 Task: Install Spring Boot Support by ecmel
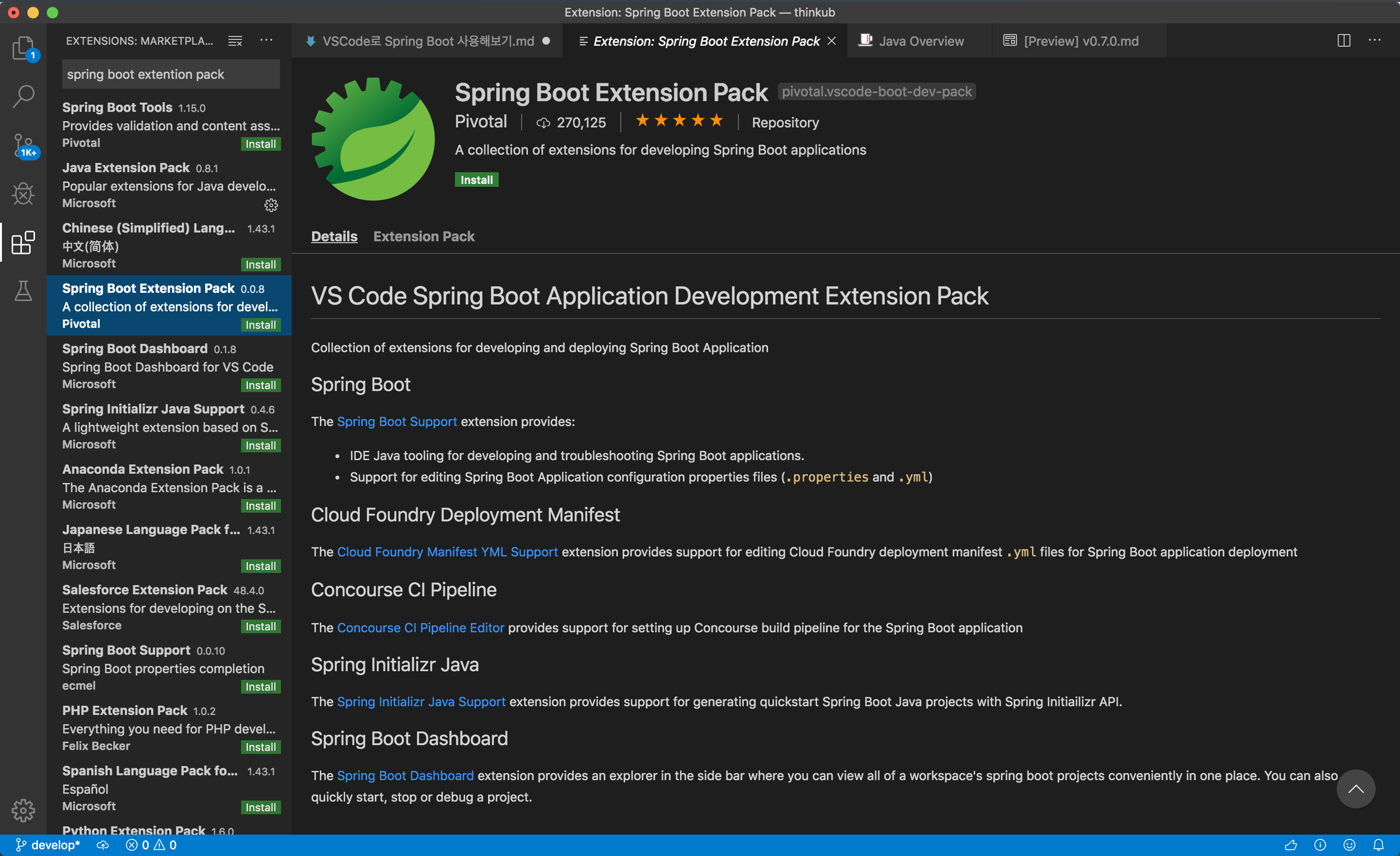(x=260, y=686)
